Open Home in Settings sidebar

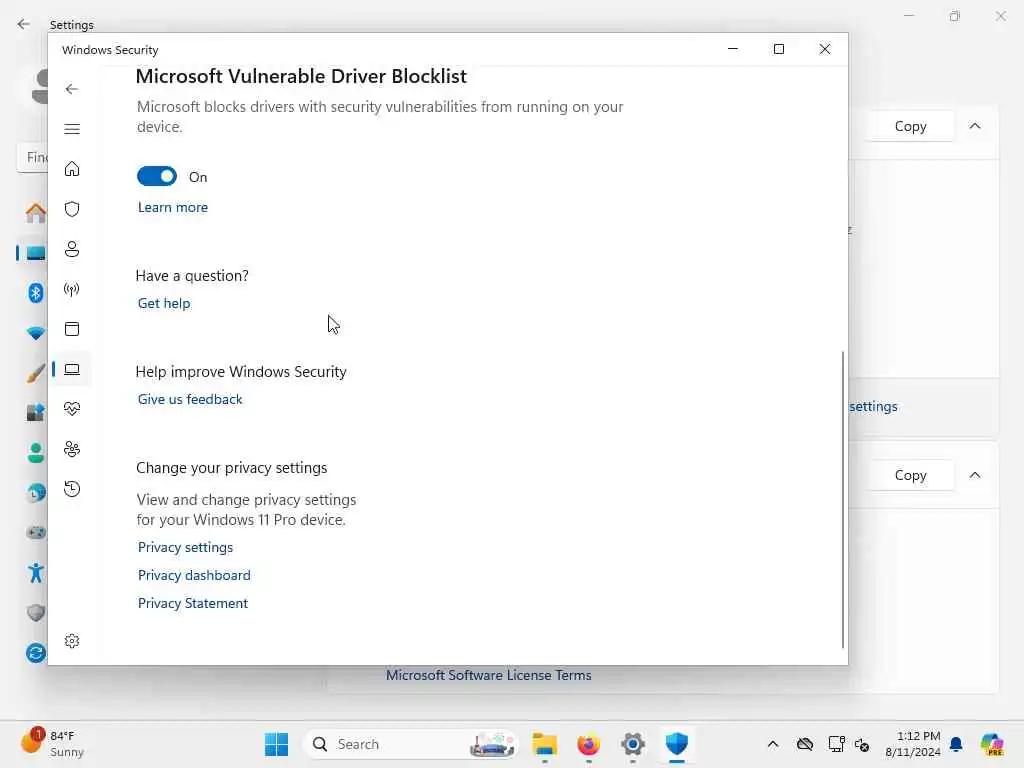tap(35, 213)
